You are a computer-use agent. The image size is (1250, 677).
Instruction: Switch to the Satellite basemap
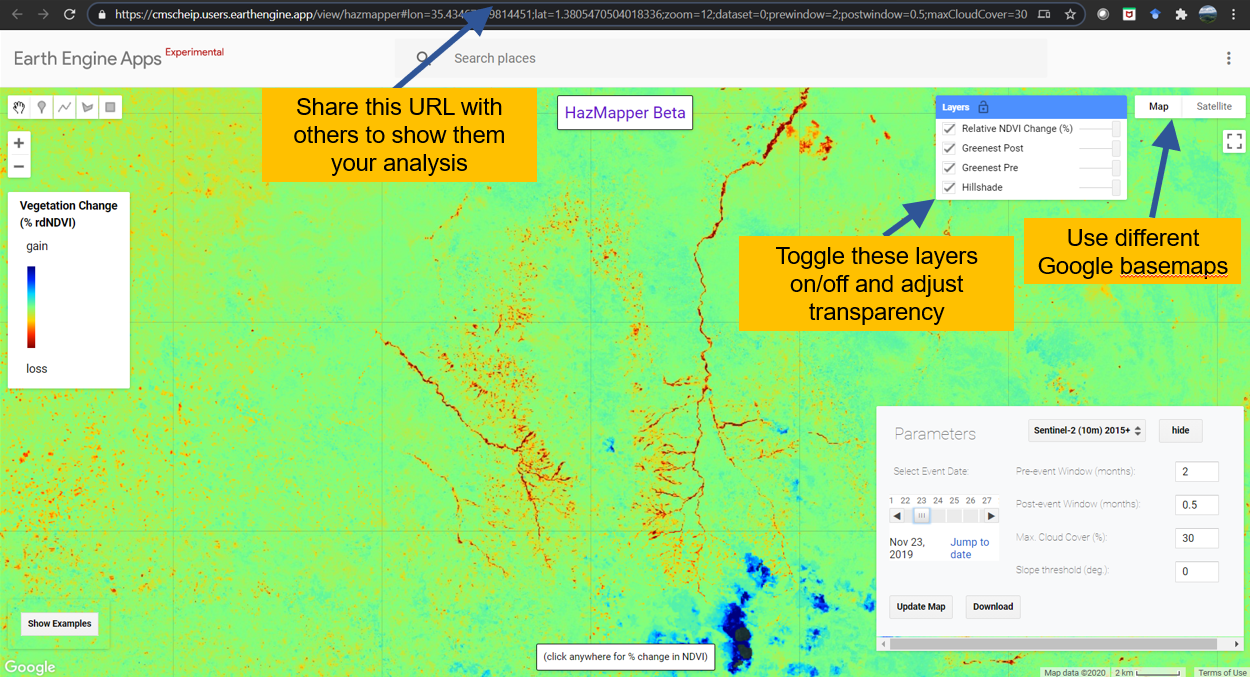point(1214,106)
